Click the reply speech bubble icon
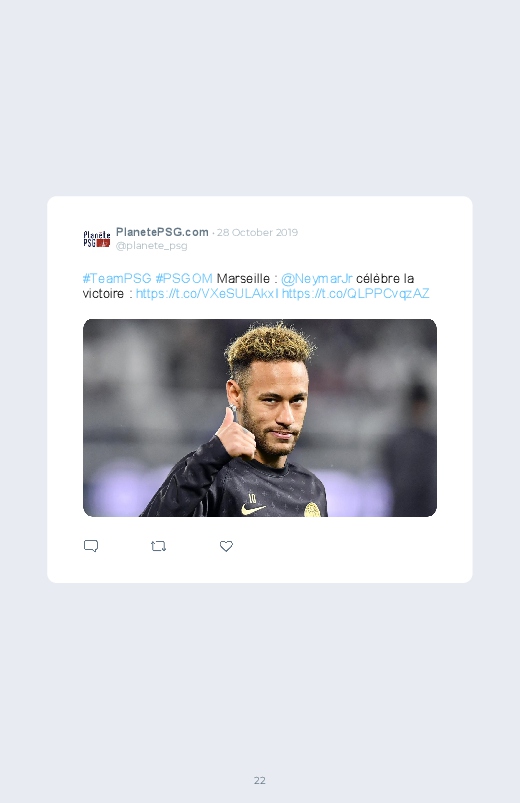This screenshot has height=803, width=520. click(91, 546)
